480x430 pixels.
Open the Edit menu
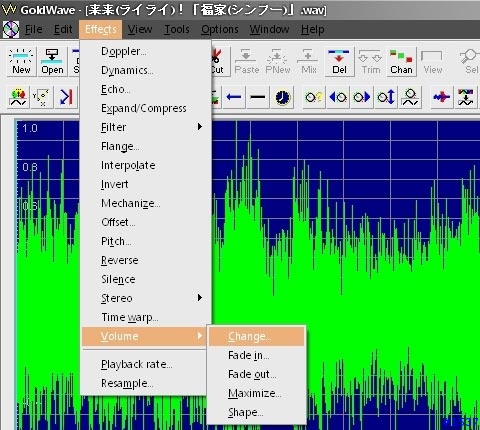pos(63,29)
